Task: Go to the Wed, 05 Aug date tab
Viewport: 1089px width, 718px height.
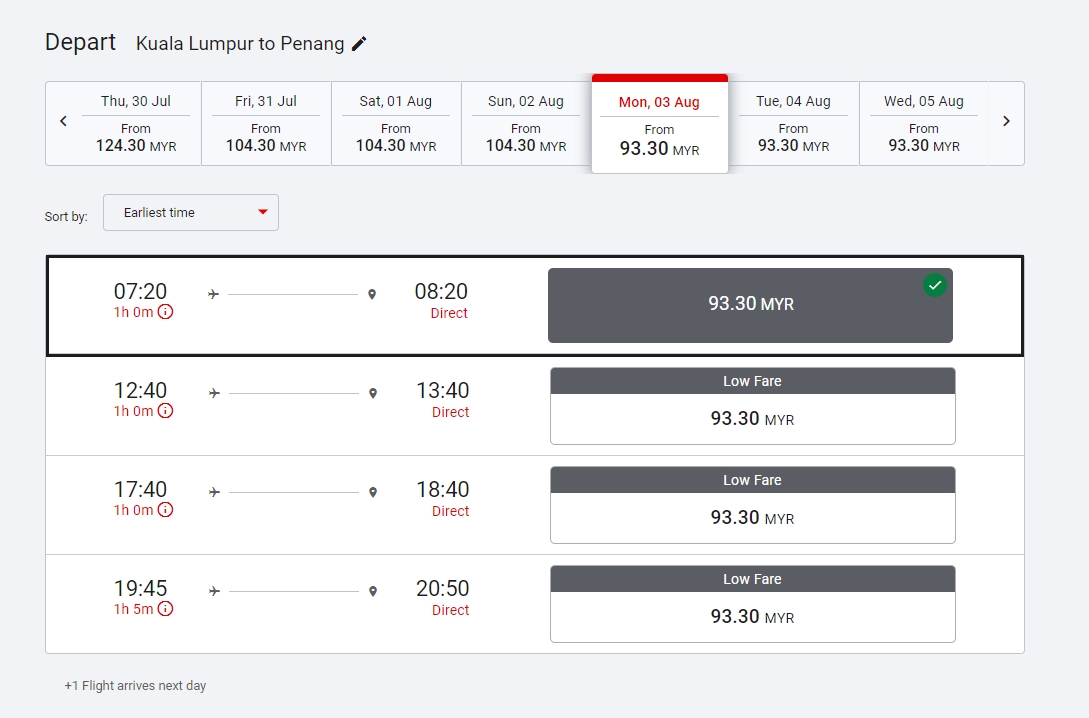Action: pyautogui.click(x=923, y=124)
